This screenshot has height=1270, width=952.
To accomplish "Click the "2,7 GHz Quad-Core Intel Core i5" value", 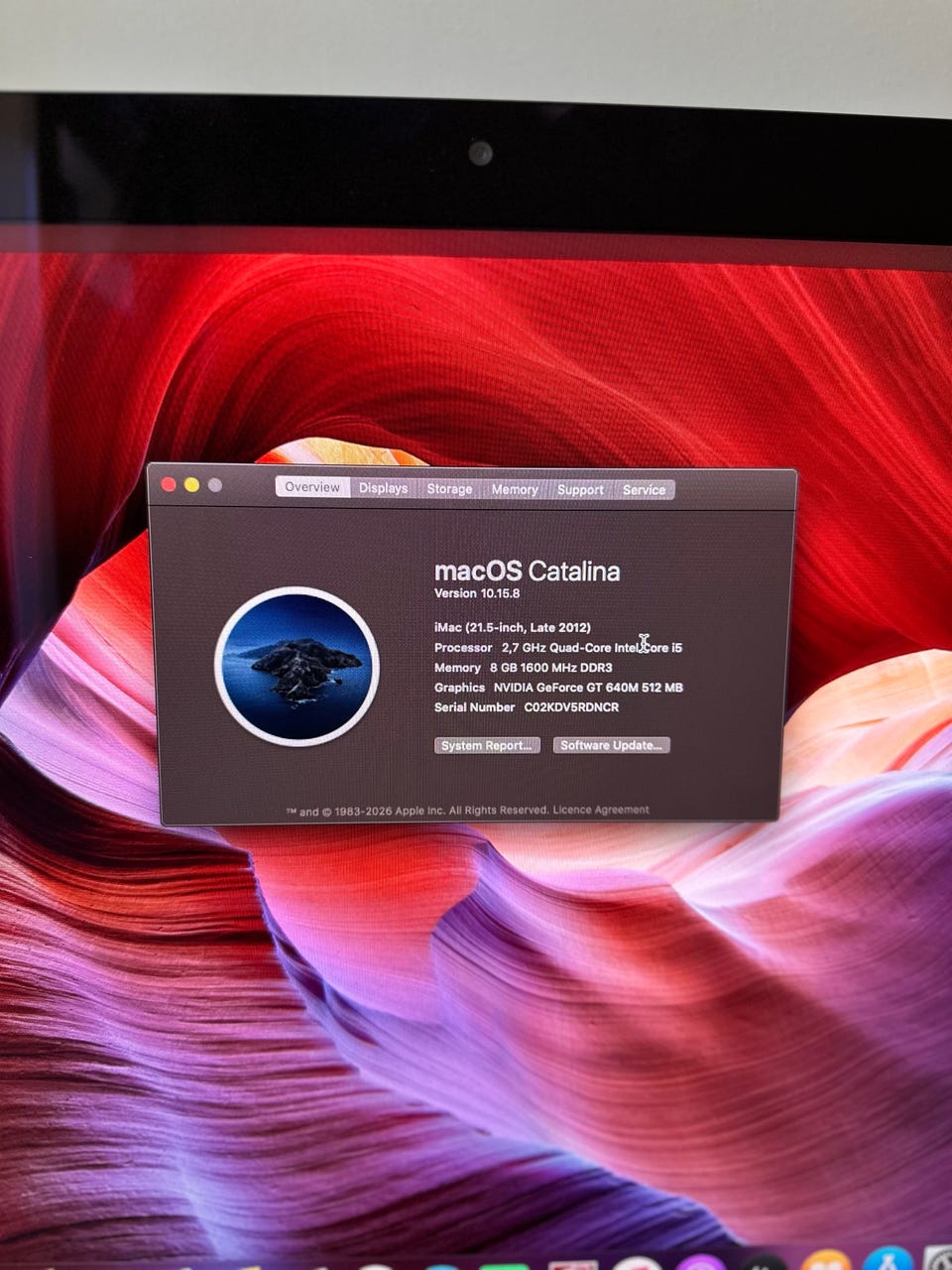I will coord(592,647).
